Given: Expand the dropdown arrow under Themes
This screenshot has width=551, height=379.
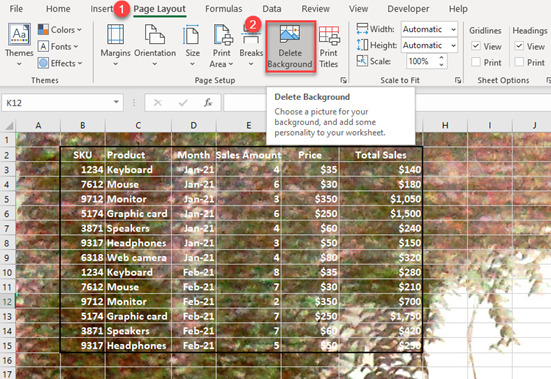Looking at the screenshot, I should click(19, 64).
